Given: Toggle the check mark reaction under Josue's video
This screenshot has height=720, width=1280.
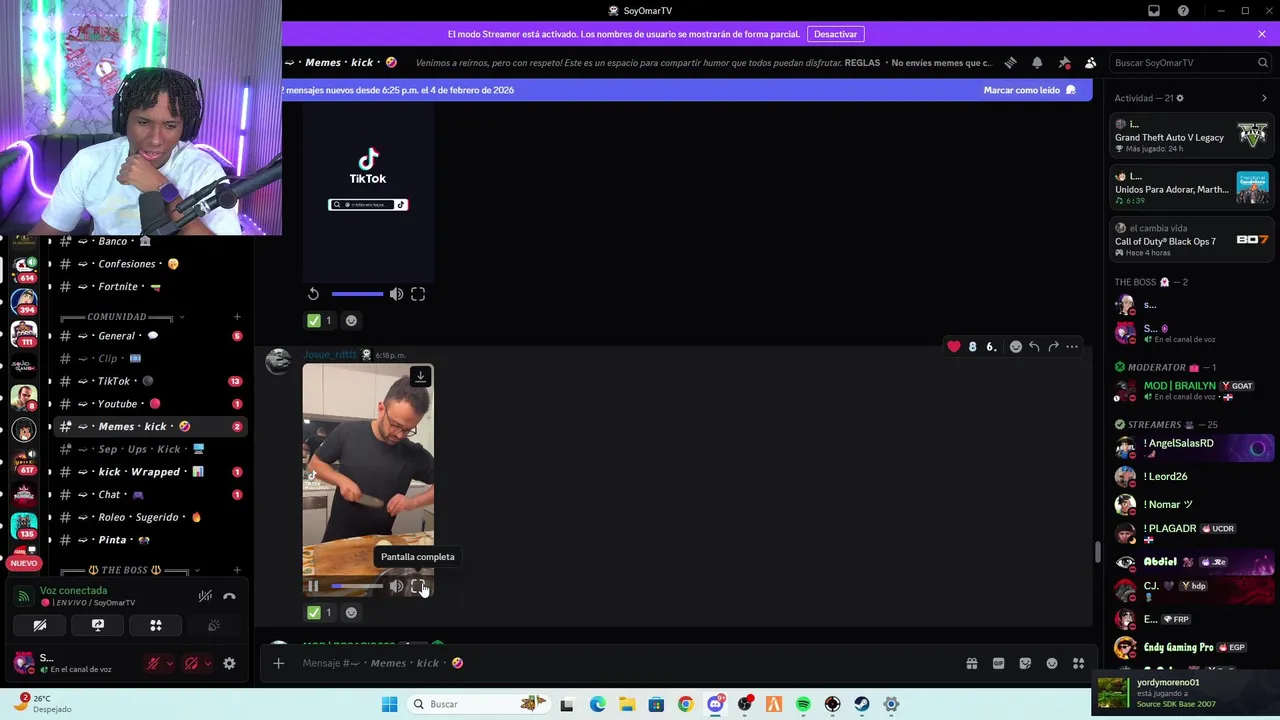Looking at the screenshot, I should pos(320,612).
